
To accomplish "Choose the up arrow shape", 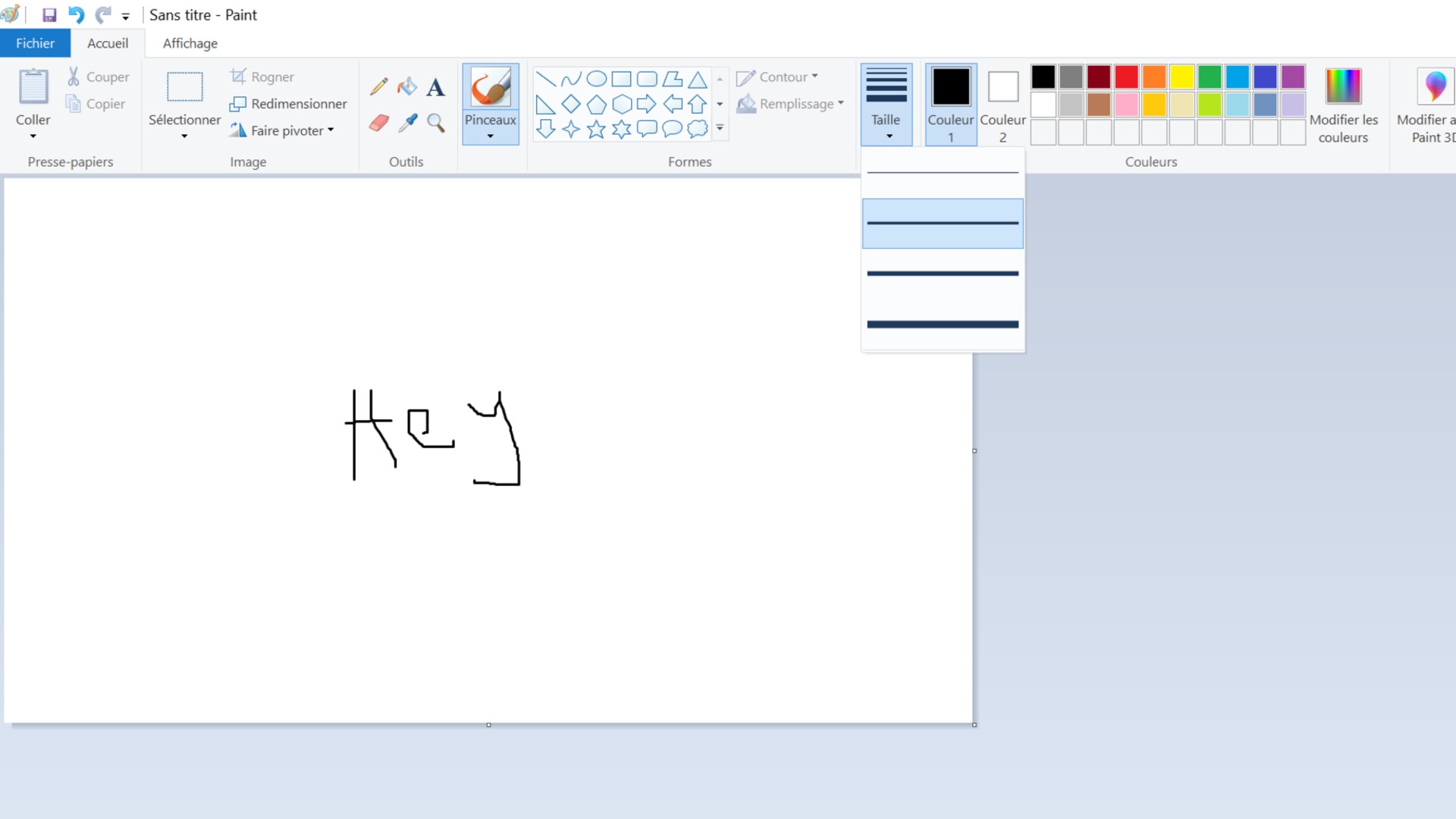I will (698, 104).
